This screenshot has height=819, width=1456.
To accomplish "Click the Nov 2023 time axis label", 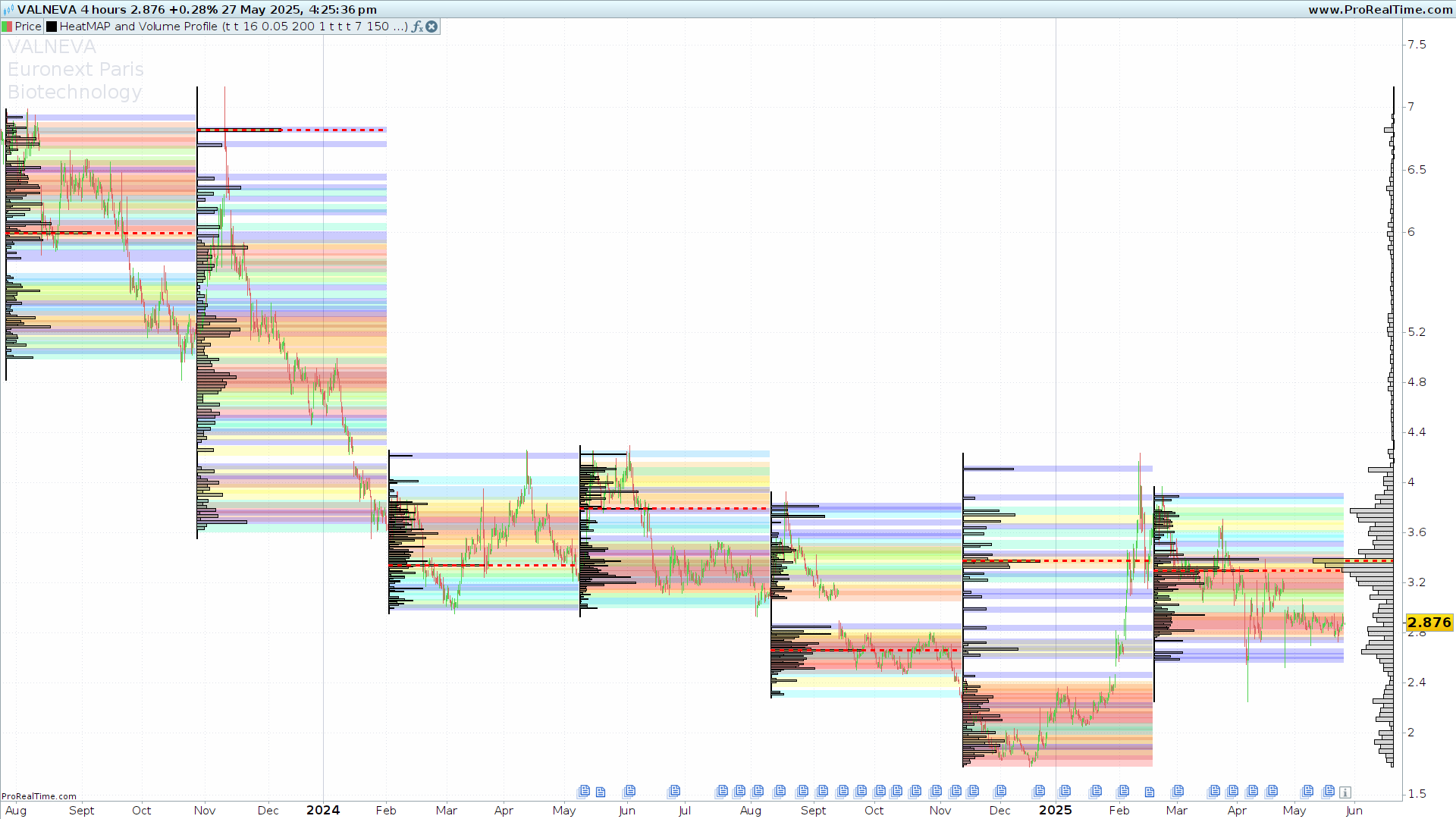I will [x=205, y=811].
